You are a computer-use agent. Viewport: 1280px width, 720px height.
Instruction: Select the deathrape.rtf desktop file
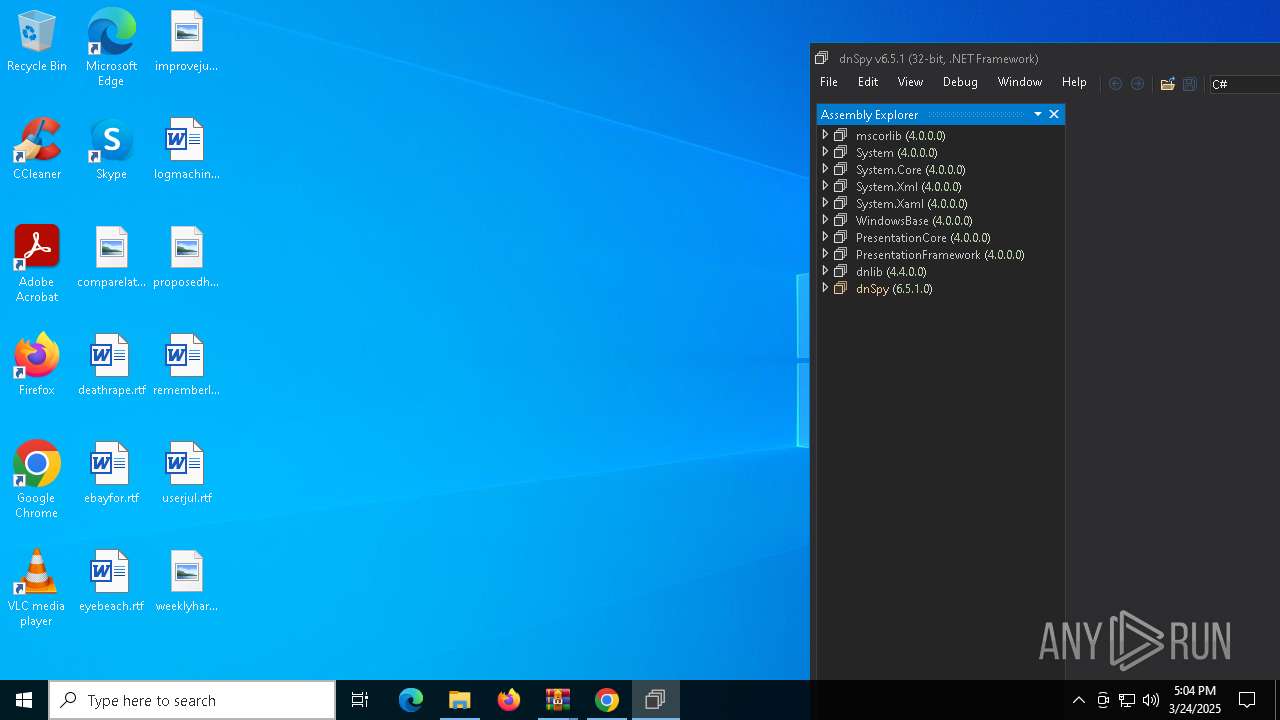(x=111, y=365)
